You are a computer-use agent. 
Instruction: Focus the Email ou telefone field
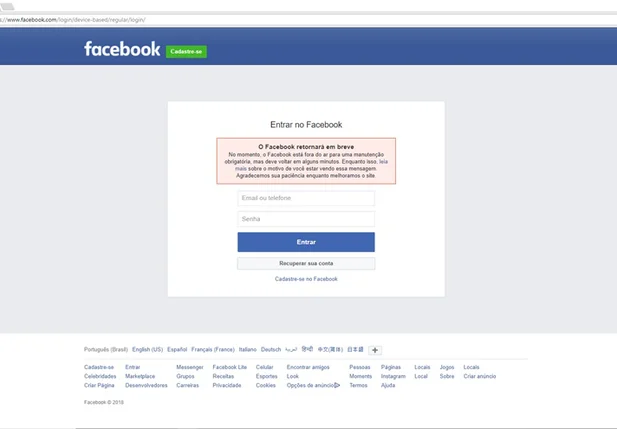pos(306,198)
